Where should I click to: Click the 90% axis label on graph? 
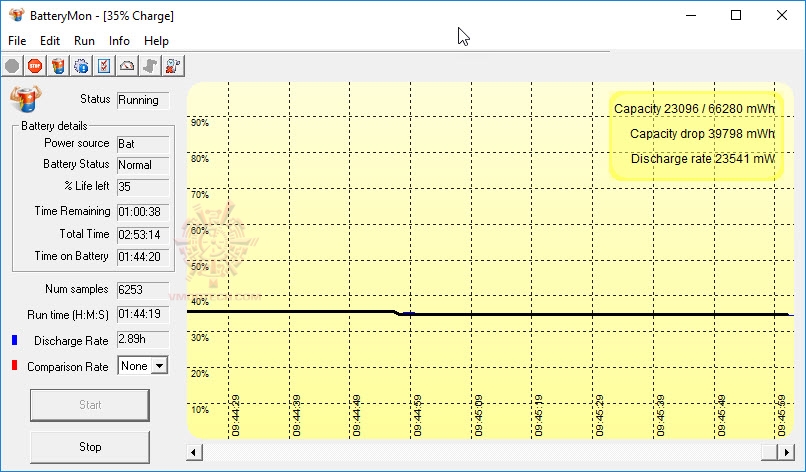pyautogui.click(x=200, y=122)
